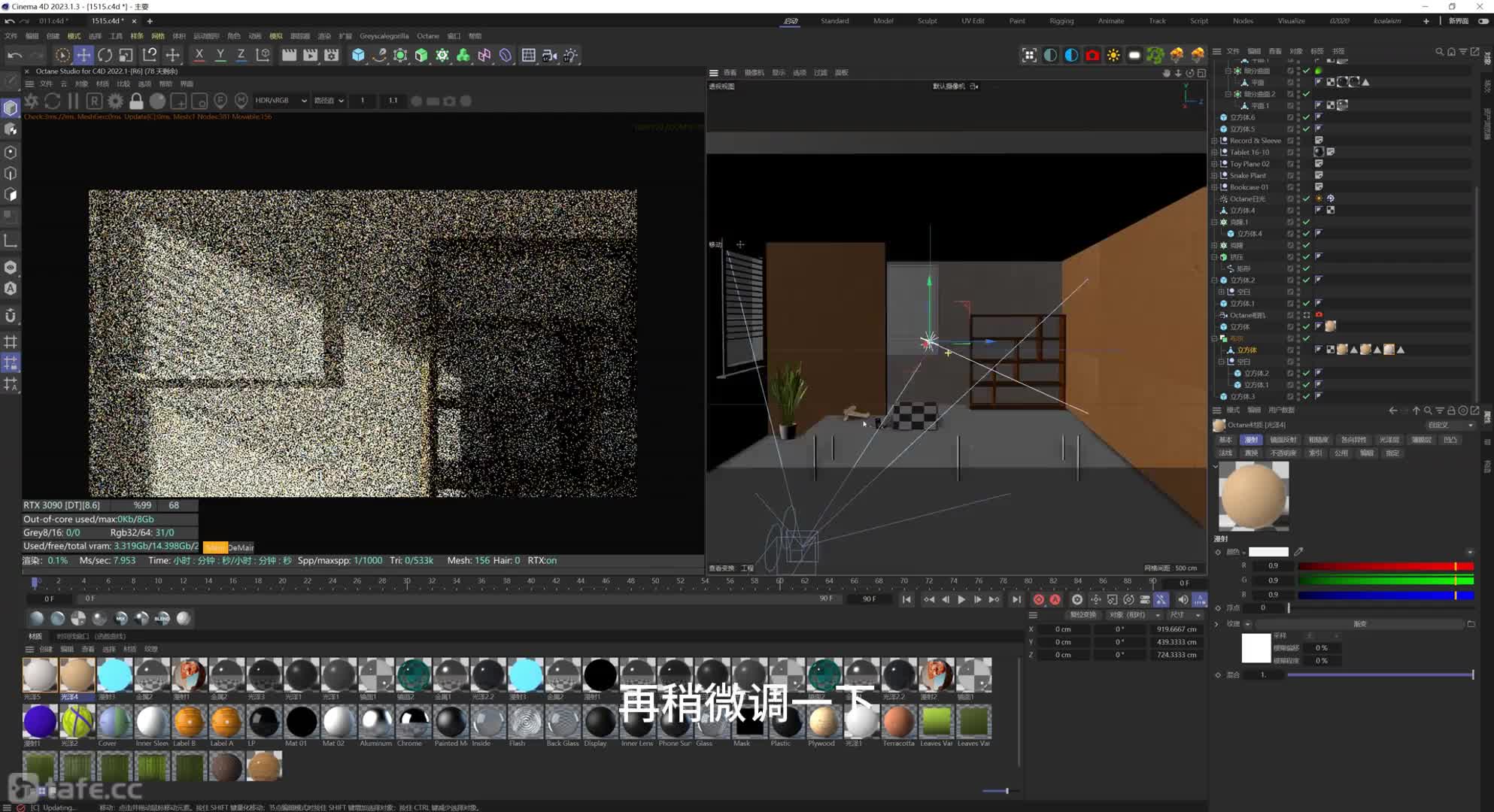Click the Octane lock resolution padlock icon
1494x812 pixels.
[136, 101]
